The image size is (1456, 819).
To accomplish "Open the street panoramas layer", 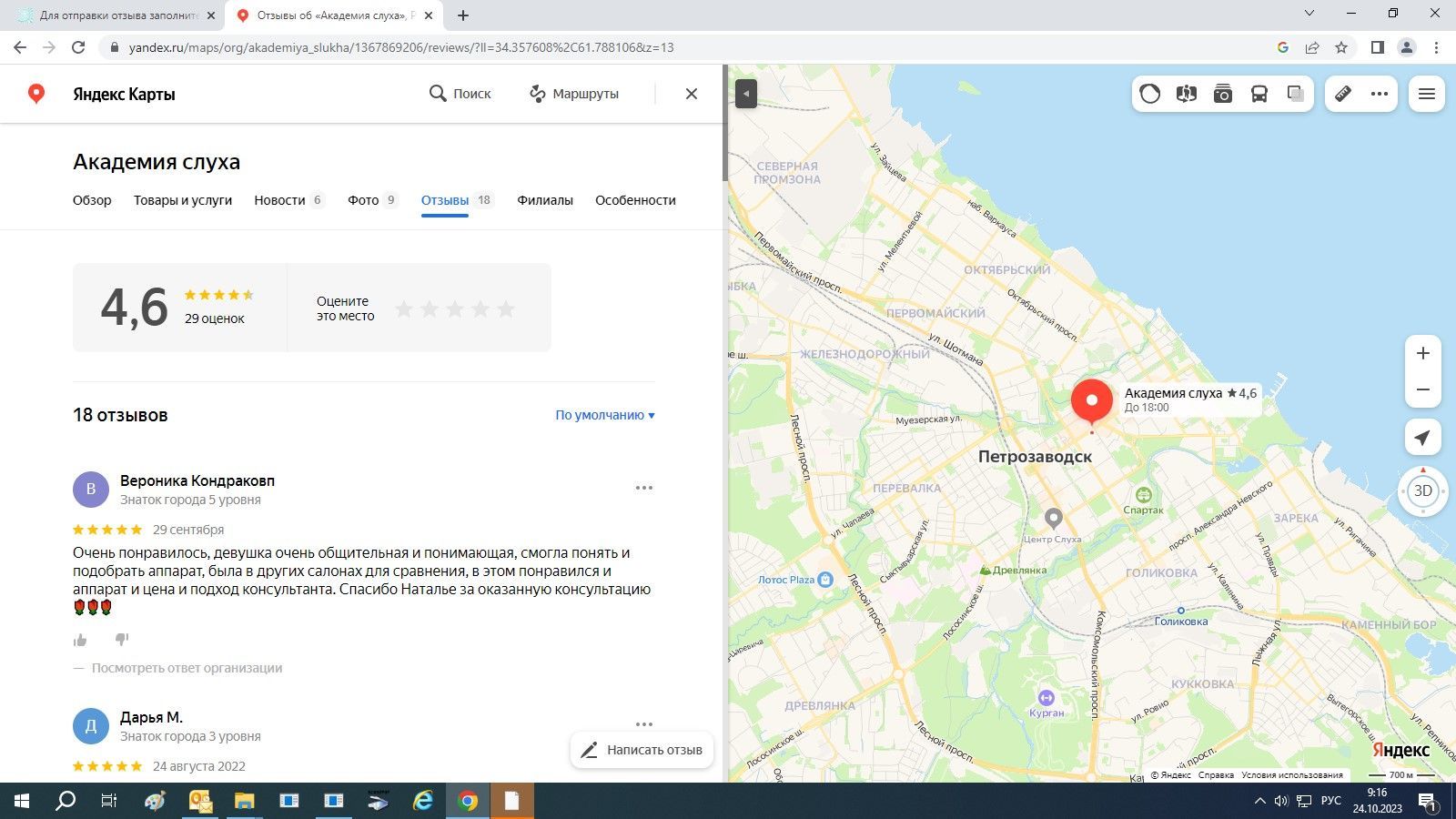I will [1186, 94].
